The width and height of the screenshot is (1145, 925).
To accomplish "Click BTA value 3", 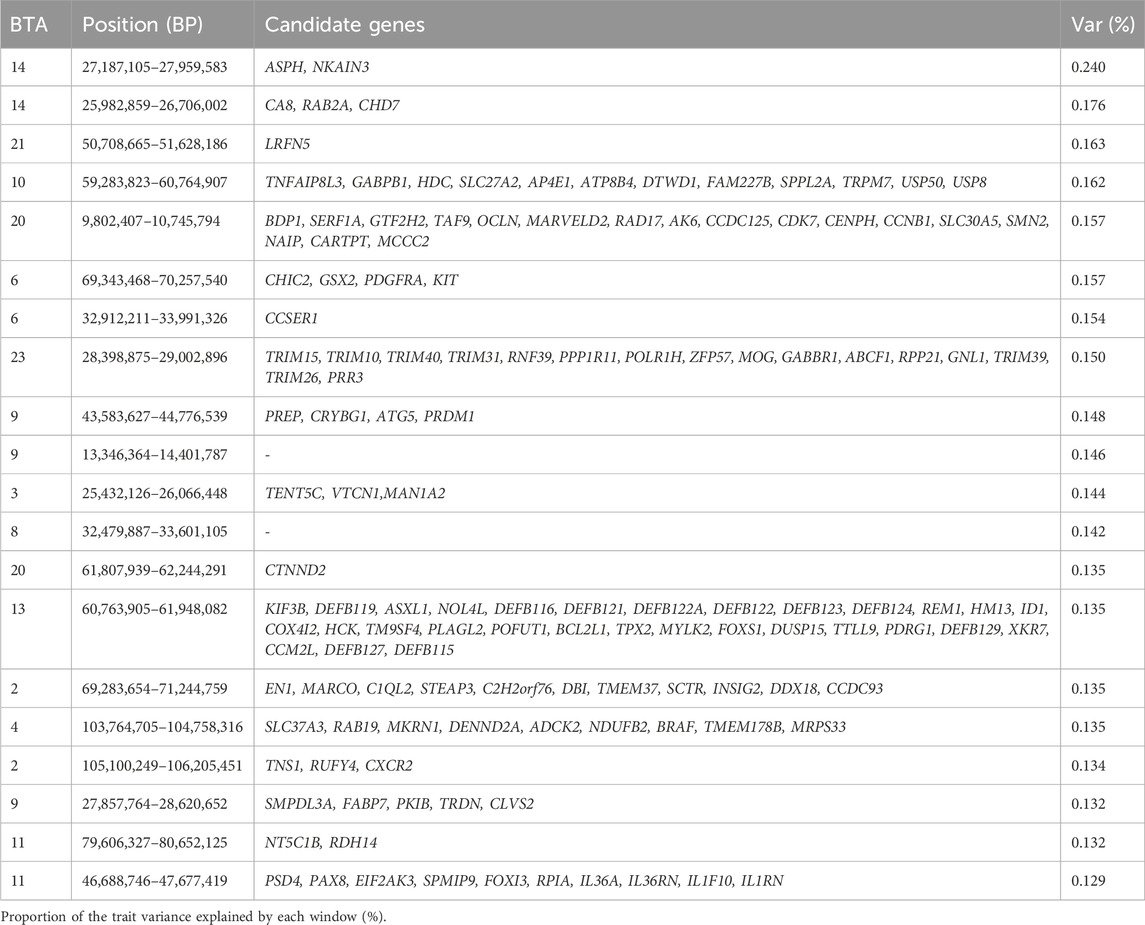I will (x=15, y=494).
